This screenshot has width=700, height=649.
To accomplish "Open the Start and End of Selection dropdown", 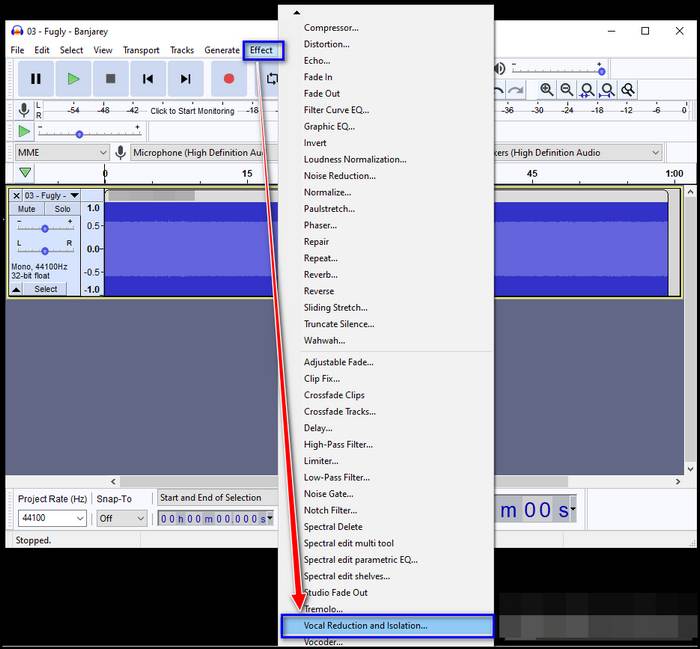I will pyautogui.click(x=218, y=497).
